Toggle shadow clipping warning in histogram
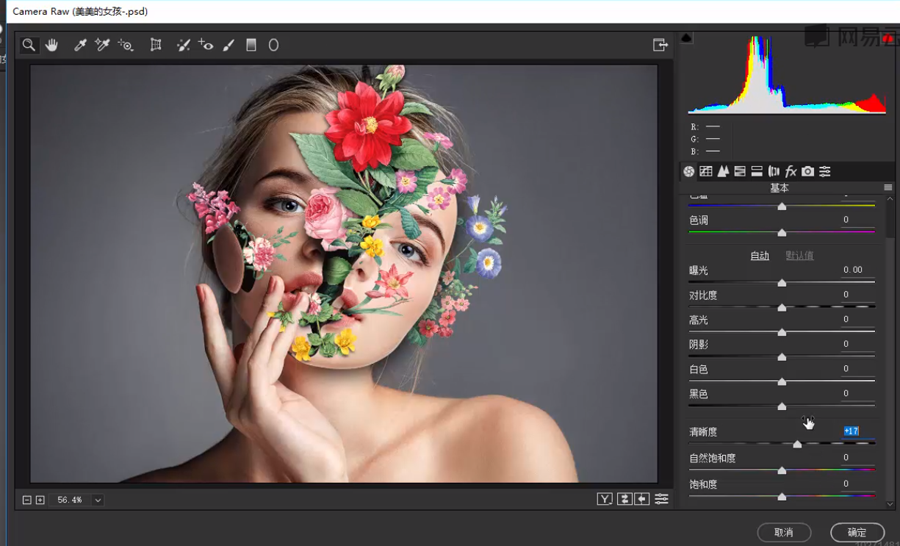The width and height of the screenshot is (900, 546). coord(687,38)
